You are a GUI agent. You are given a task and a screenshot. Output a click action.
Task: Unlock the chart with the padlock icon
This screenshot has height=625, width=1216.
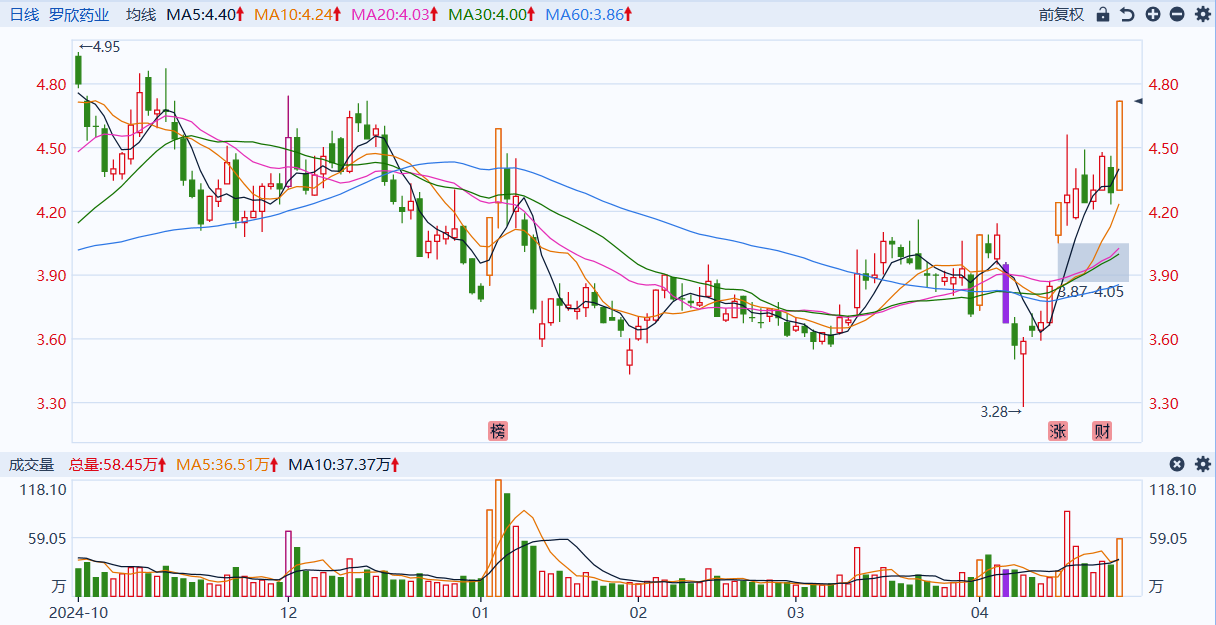point(1103,15)
